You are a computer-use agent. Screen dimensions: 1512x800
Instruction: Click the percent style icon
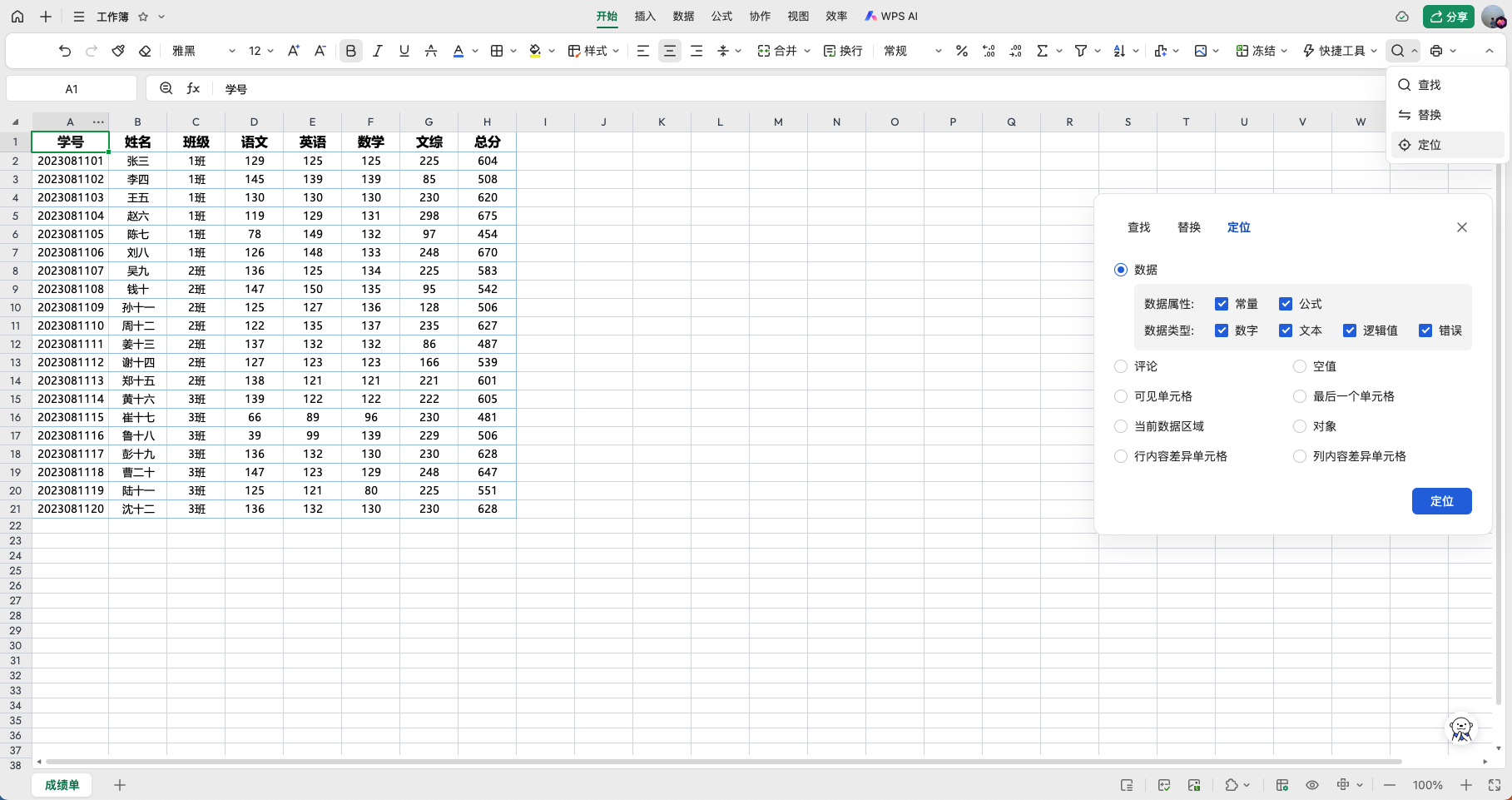point(962,51)
